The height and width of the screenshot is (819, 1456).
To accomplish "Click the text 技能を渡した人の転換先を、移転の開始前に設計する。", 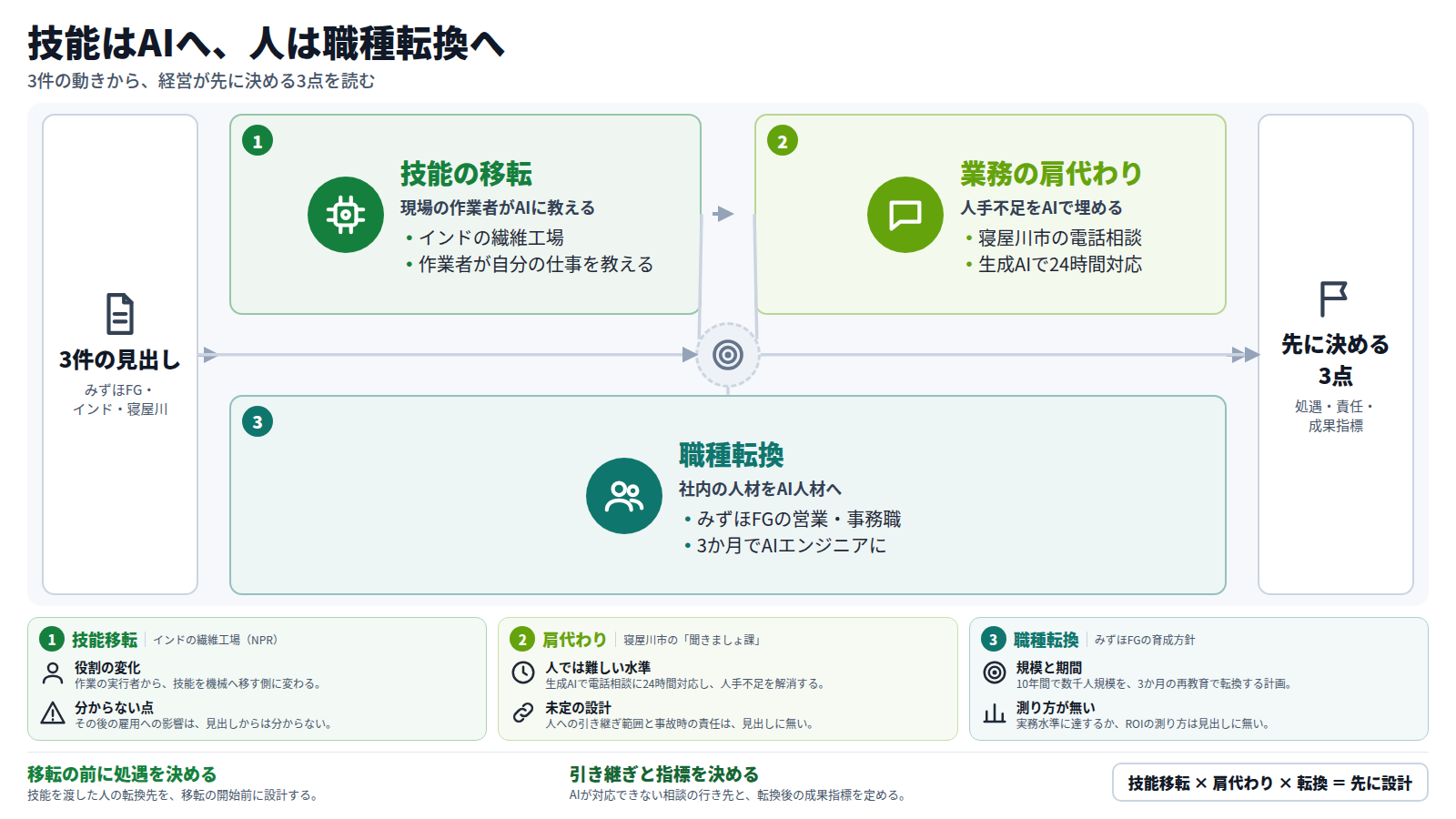I will (173, 794).
